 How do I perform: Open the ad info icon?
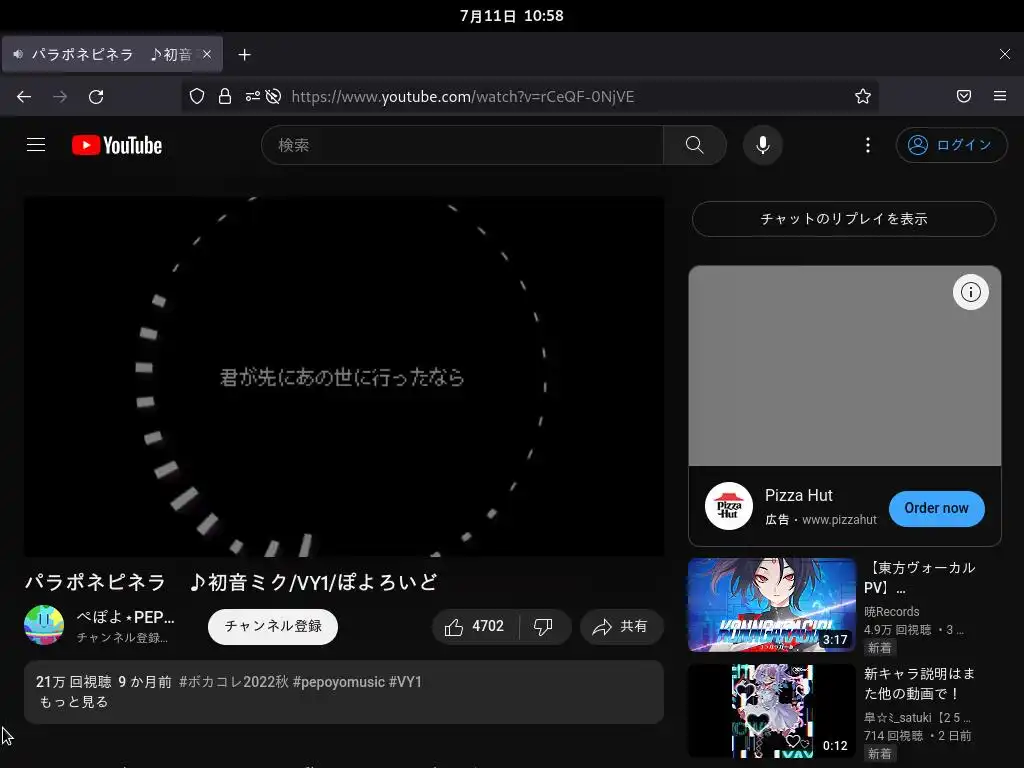(970, 292)
